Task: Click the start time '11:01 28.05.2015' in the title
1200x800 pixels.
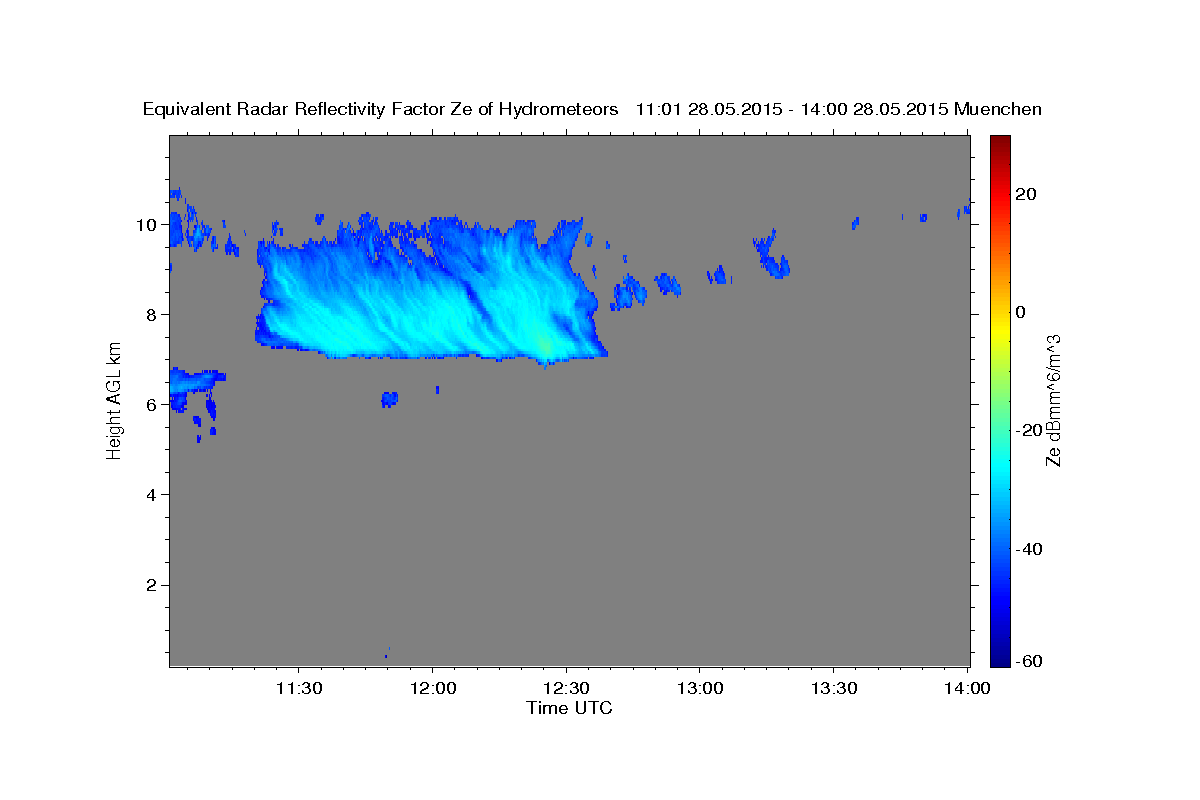Action: [x=709, y=109]
